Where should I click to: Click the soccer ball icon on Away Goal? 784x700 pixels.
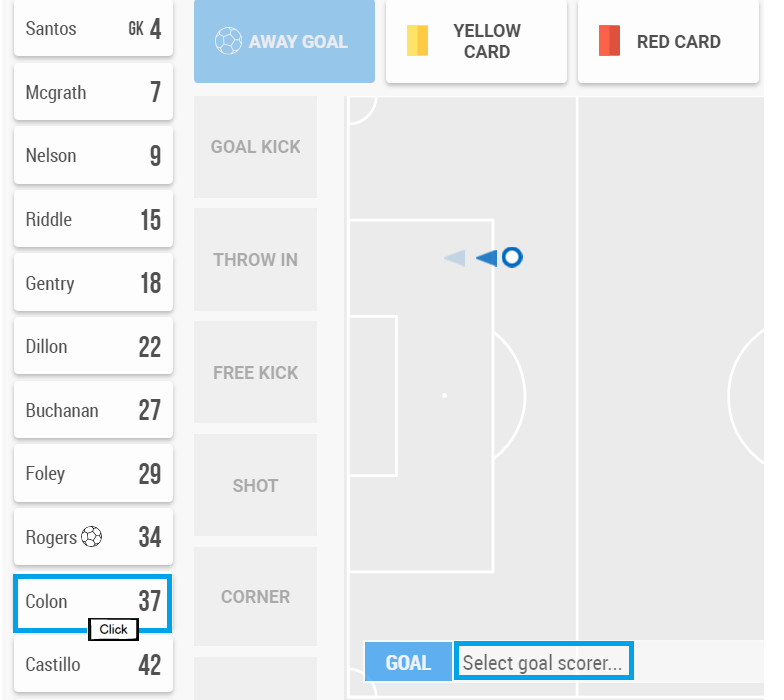click(228, 41)
